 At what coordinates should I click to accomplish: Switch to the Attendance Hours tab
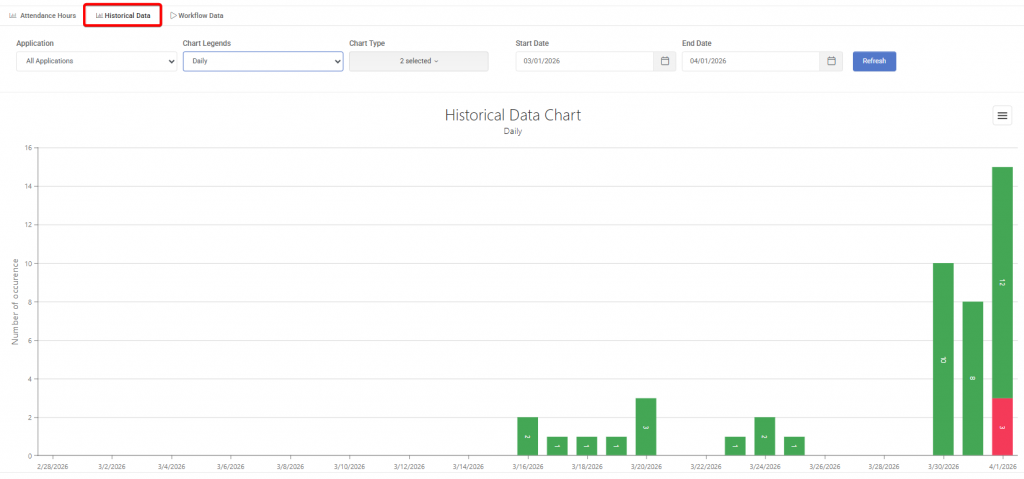point(42,16)
